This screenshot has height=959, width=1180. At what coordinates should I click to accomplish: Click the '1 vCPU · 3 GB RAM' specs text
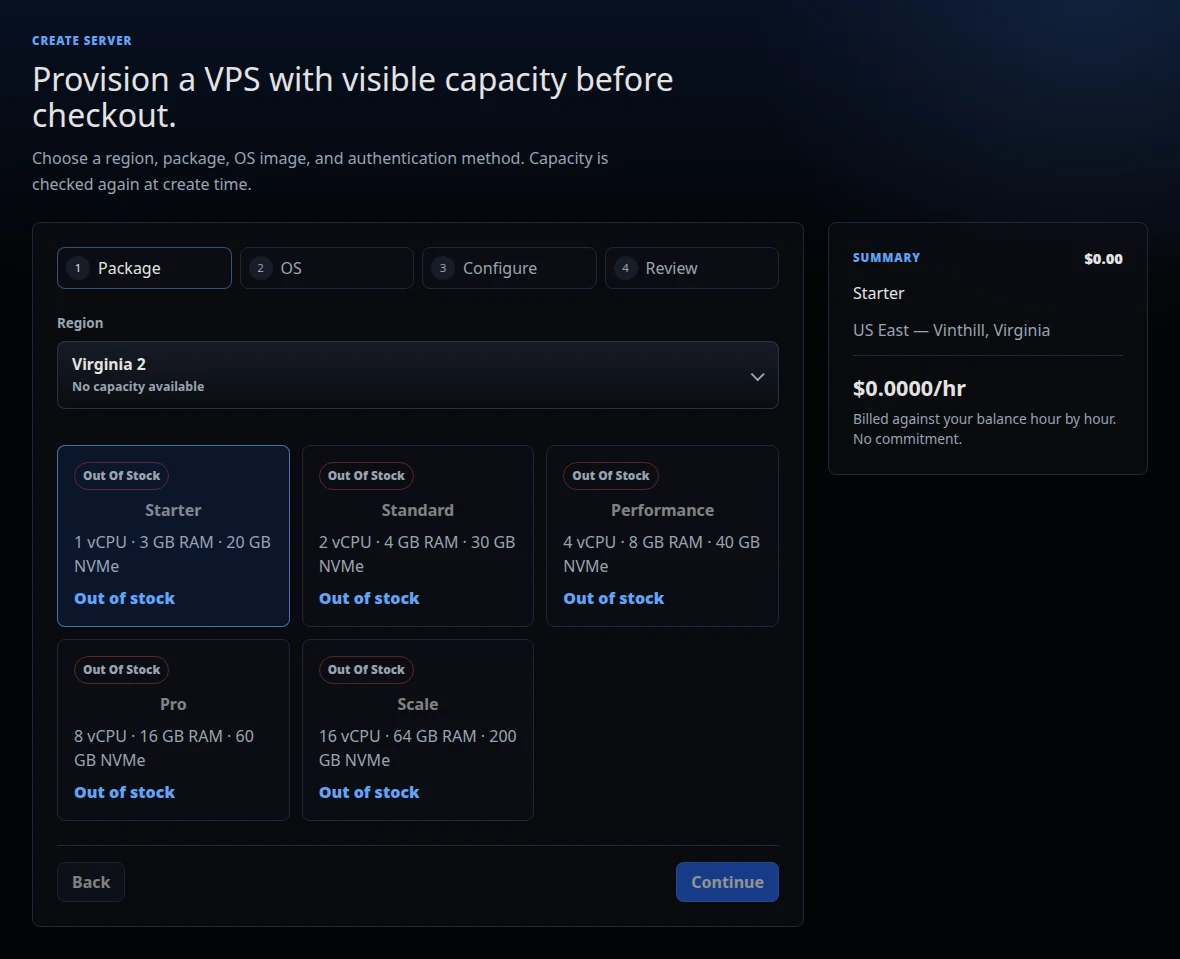point(172,554)
